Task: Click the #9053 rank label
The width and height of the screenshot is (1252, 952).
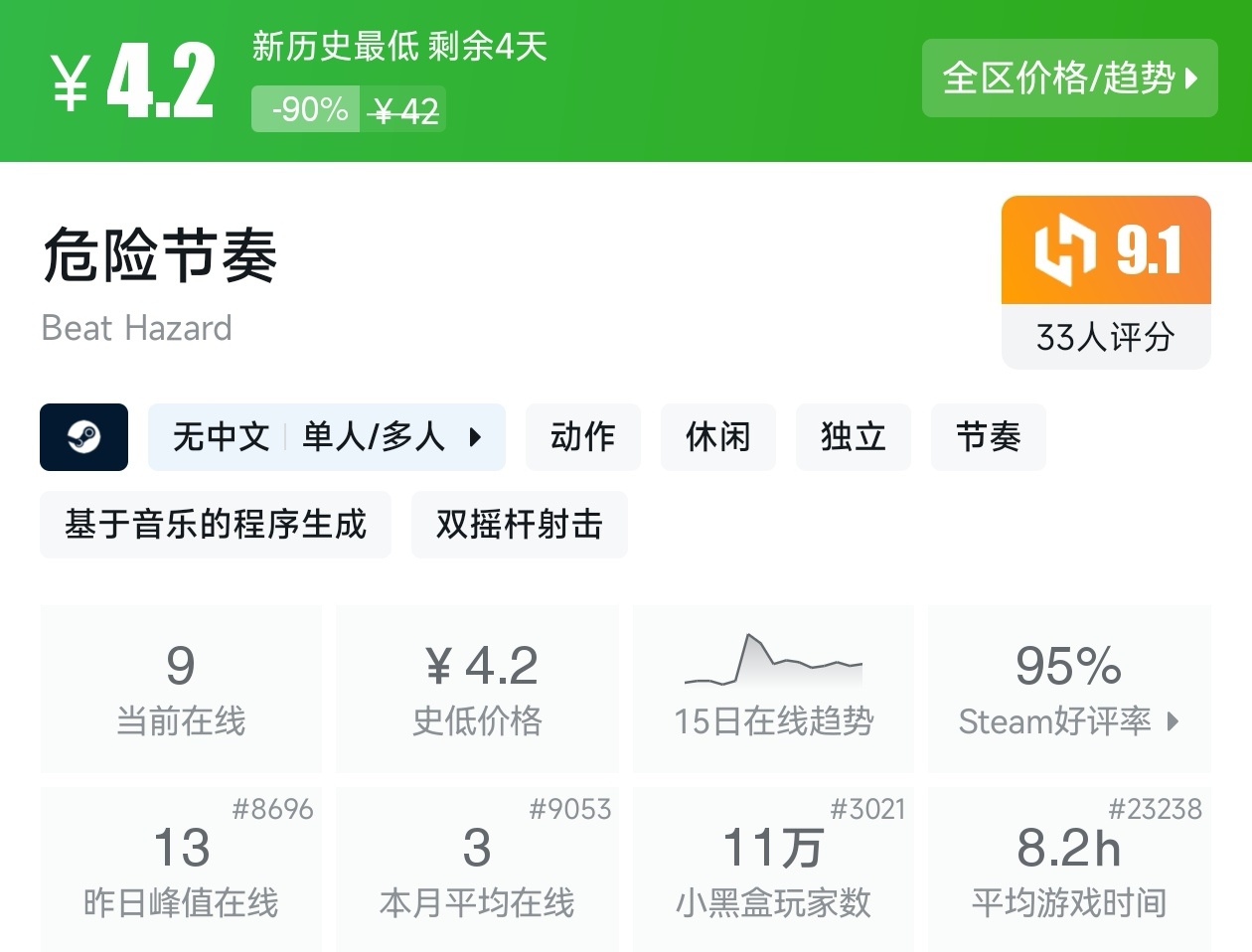Action: coord(569,809)
